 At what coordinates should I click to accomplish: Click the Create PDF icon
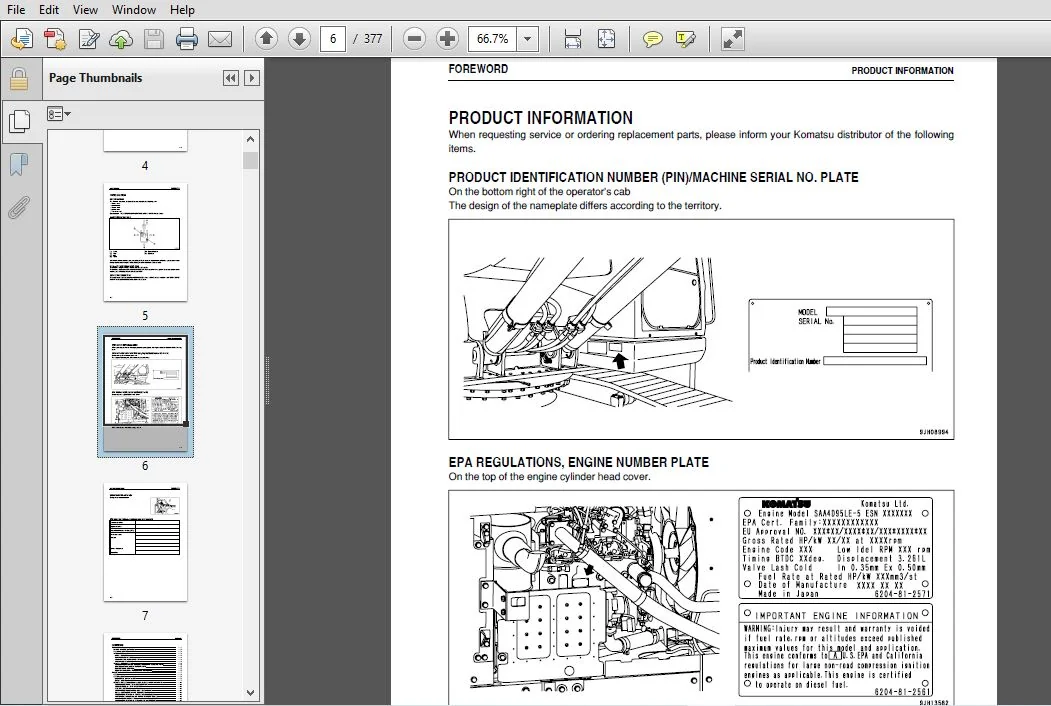pyautogui.click(x=21, y=39)
